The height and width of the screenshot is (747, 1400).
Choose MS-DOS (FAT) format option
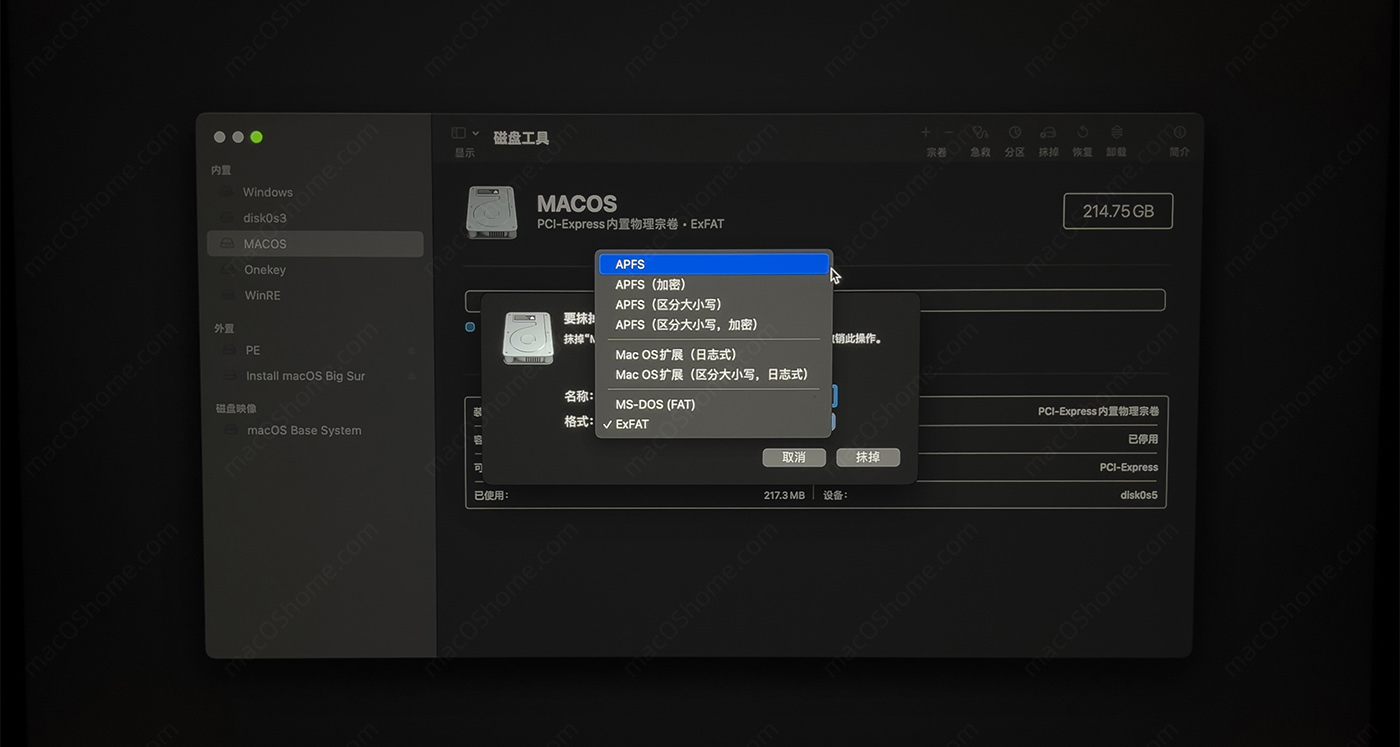pos(714,405)
